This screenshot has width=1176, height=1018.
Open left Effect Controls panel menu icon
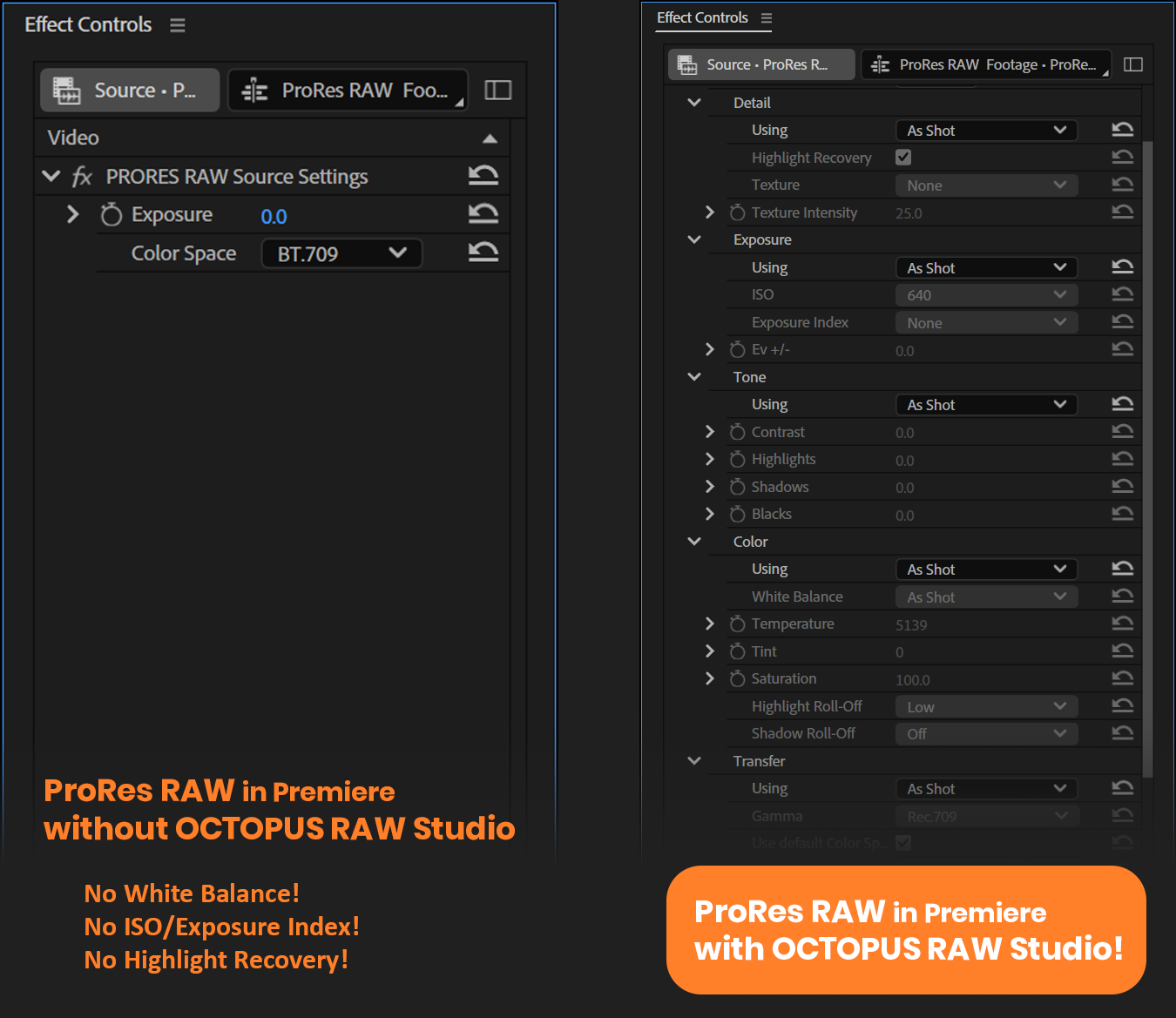pos(178,25)
